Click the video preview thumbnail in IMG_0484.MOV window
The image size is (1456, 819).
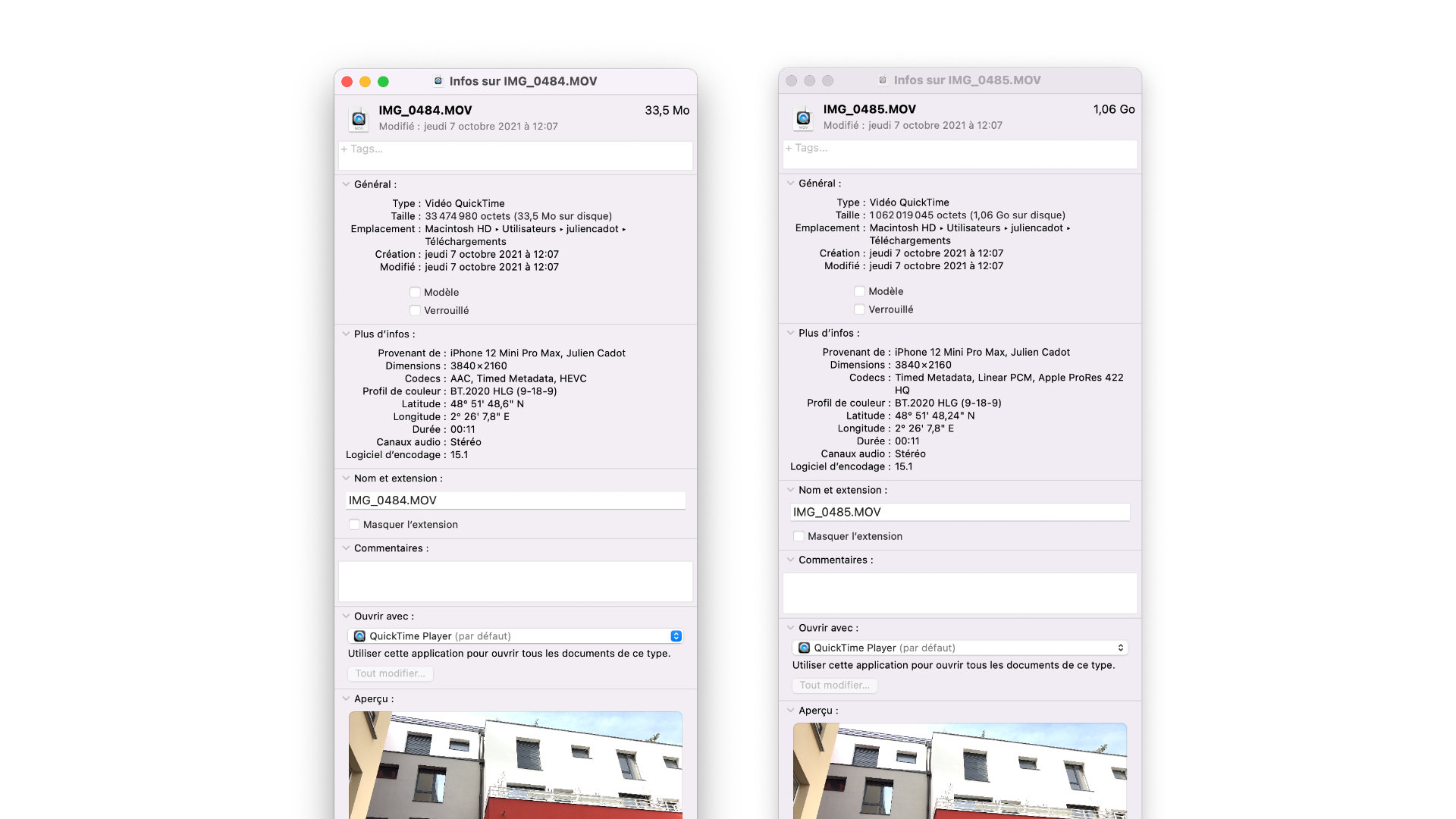pyautogui.click(x=516, y=765)
